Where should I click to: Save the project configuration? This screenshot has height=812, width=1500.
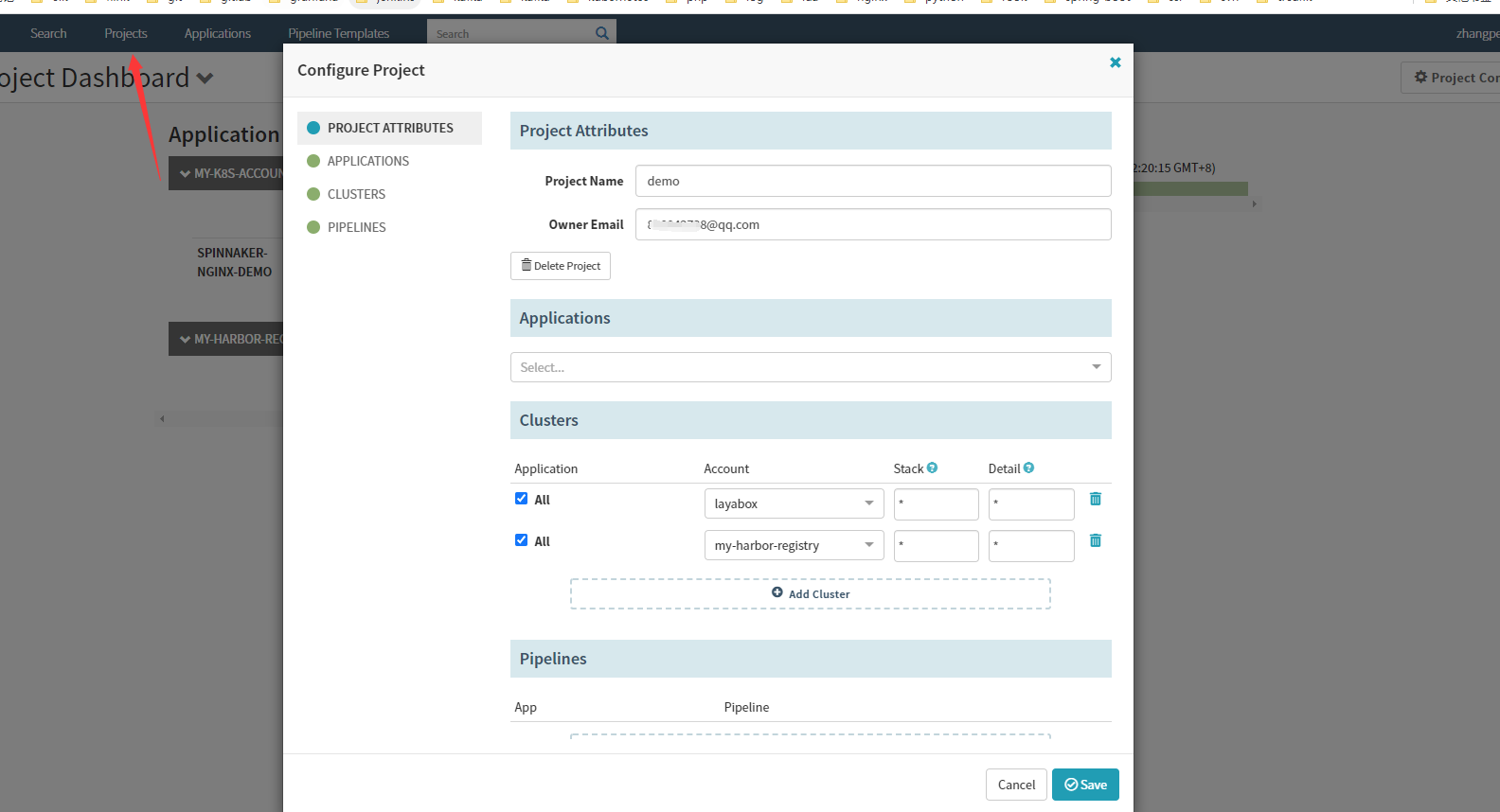coord(1085,785)
